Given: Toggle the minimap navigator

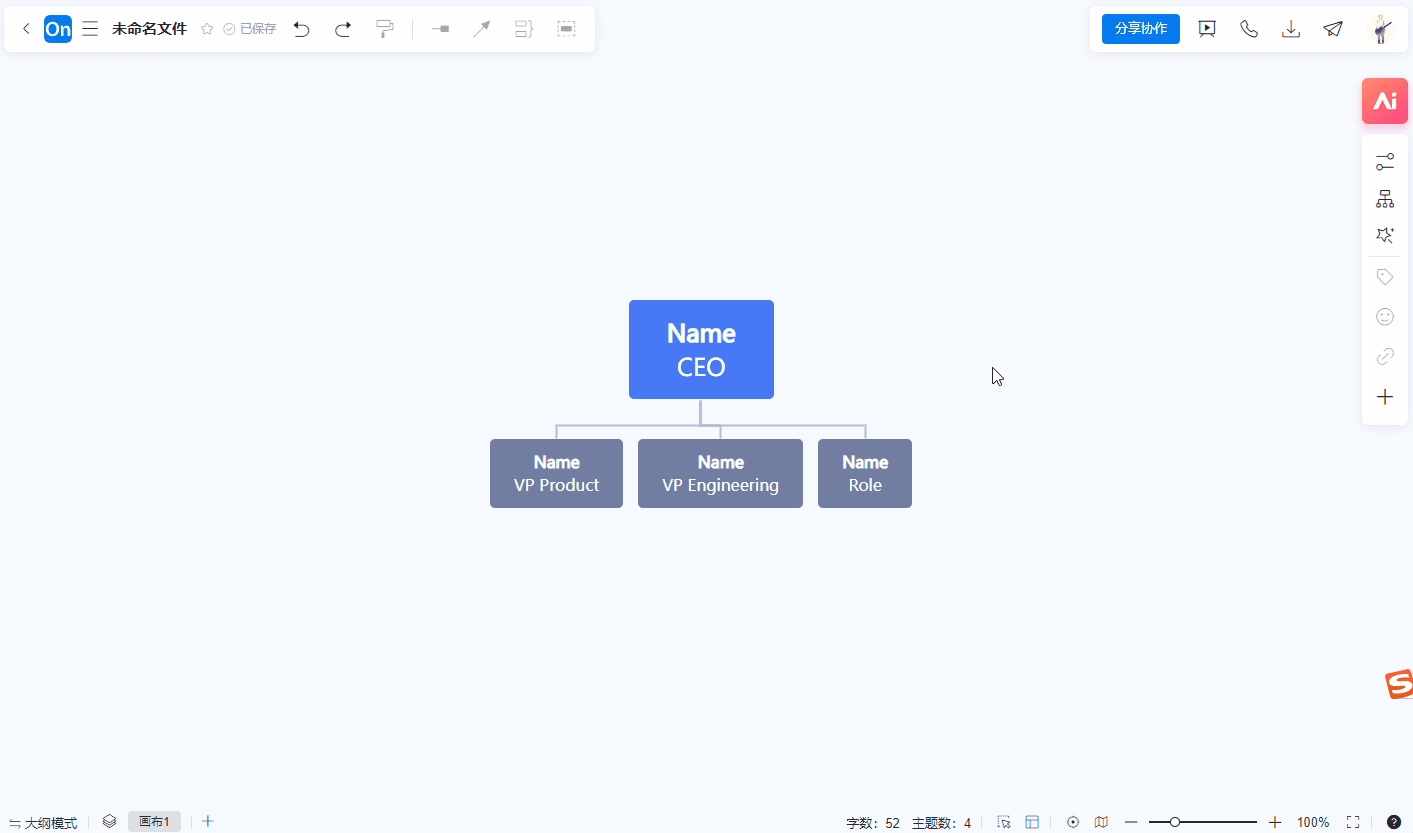Looking at the screenshot, I should tap(1101, 822).
